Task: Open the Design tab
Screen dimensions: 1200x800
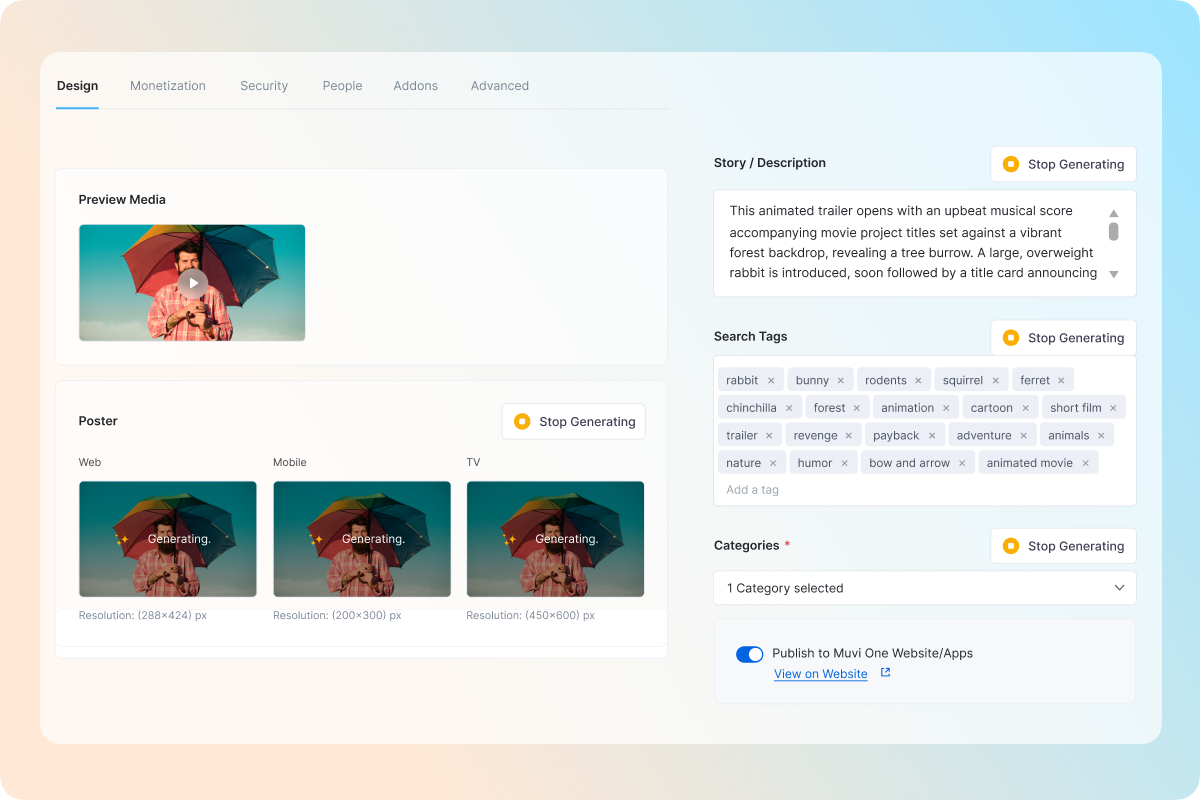Action: pyautogui.click(x=77, y=86)
